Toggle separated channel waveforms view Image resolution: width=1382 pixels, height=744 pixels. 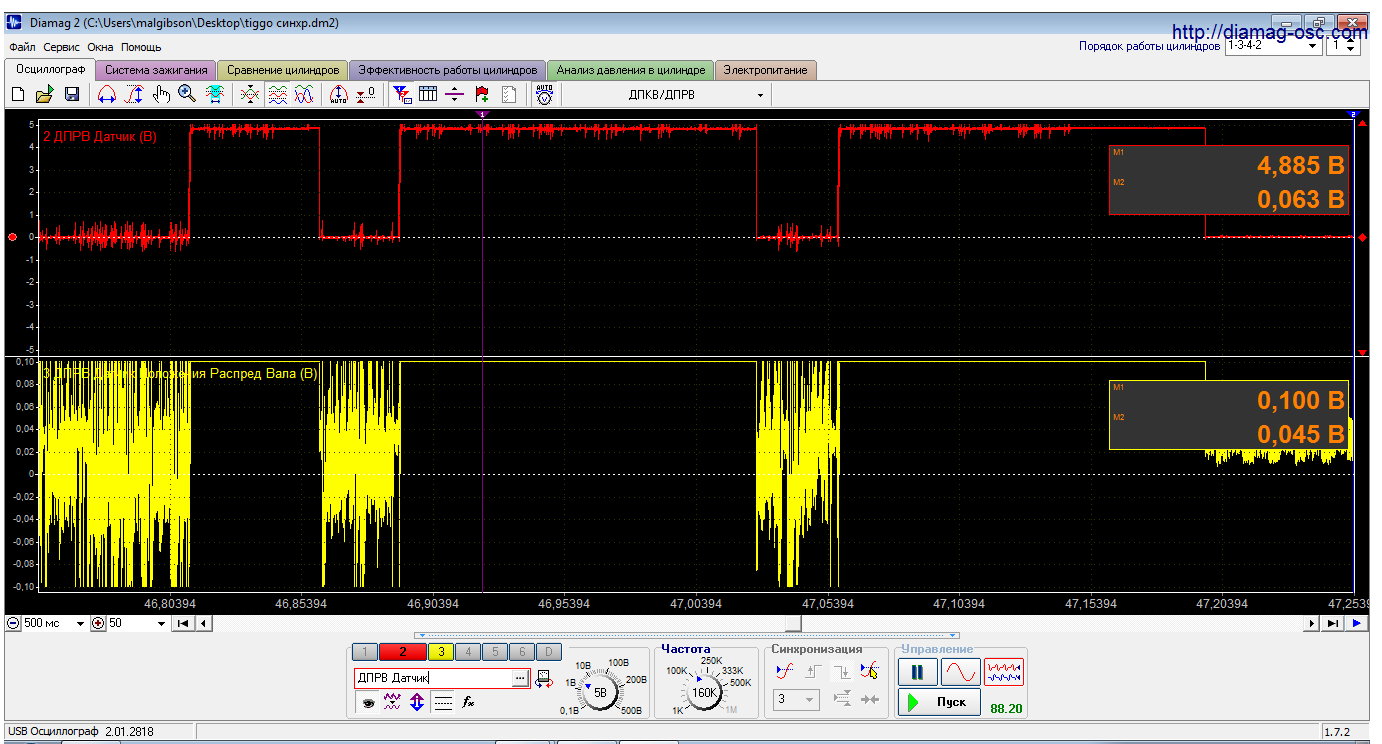click(277, 94)
